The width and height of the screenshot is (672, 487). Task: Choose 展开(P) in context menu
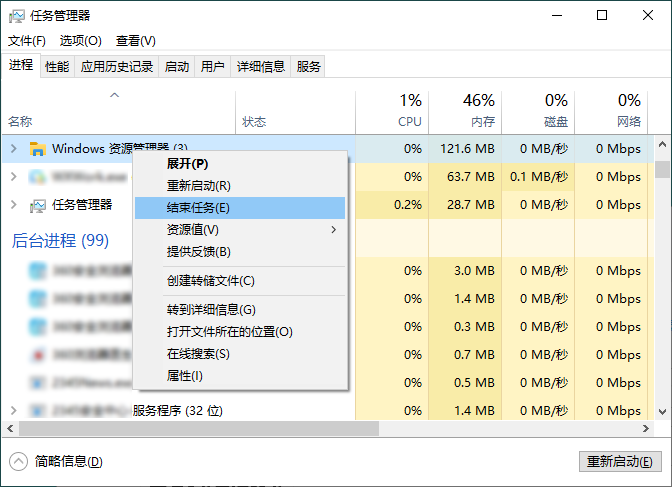coord(240,164)
